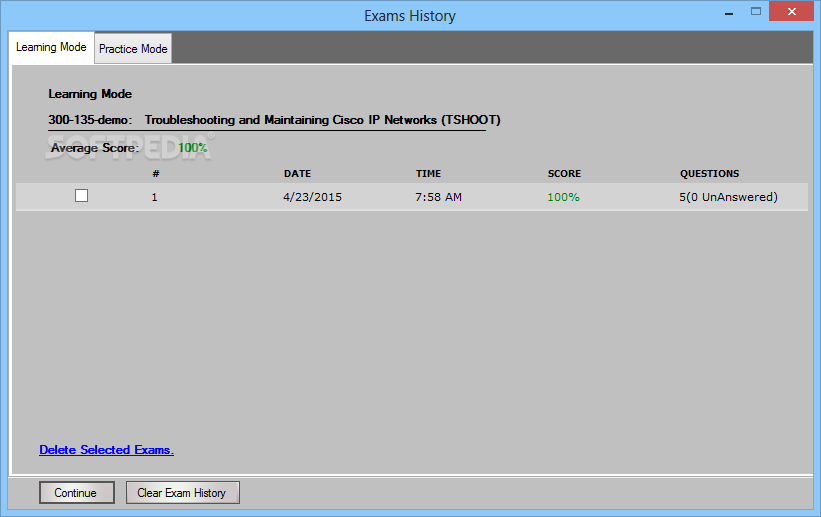This screenshot has width=821, height=517.
Task: Click the Delete Selected Exams link
Action: [x=106, y=450]
